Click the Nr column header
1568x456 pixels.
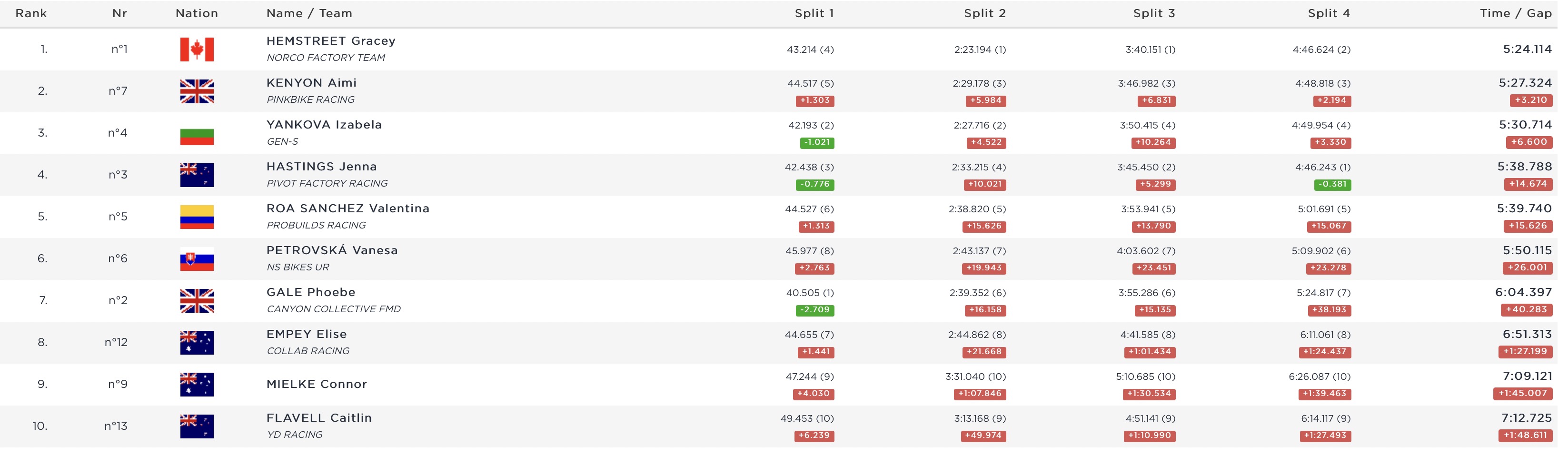coord(120,13)
